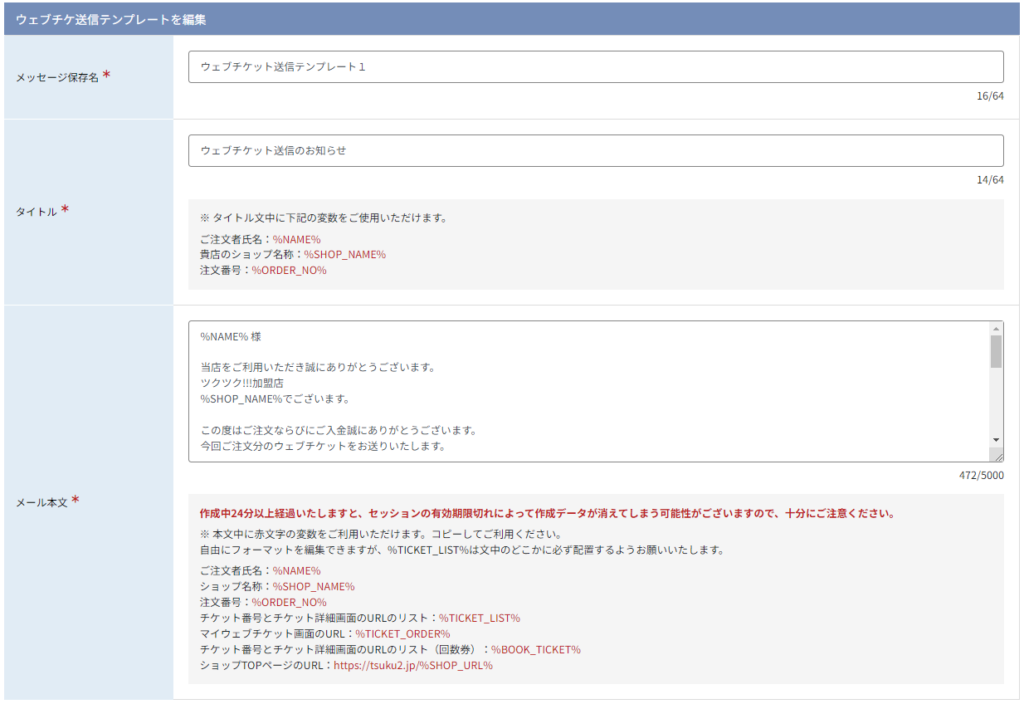Click inside the メール本文 text area
This screenshot has width=1024, height=704.
tap(589, 391)
